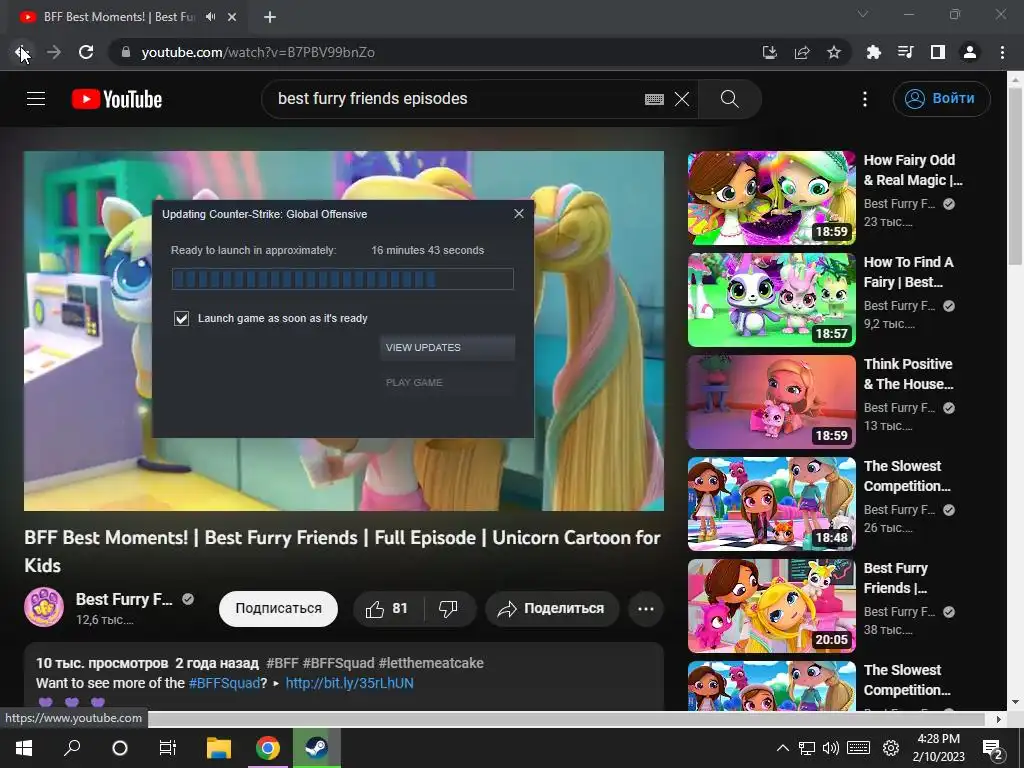This screenshot has height=768, width=1024.
Task: Click the settings gear in system tray
Action: coord(891,748)
